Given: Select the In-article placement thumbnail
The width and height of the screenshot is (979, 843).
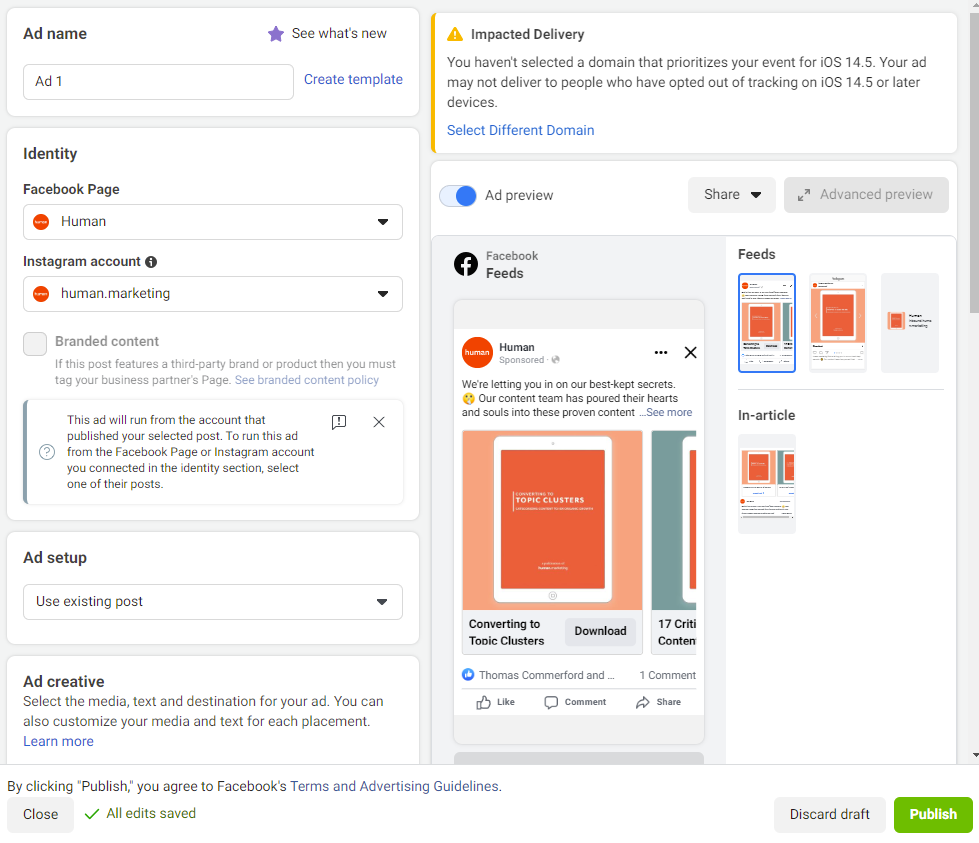Looking at the screenshot, I should pos(767,484).
